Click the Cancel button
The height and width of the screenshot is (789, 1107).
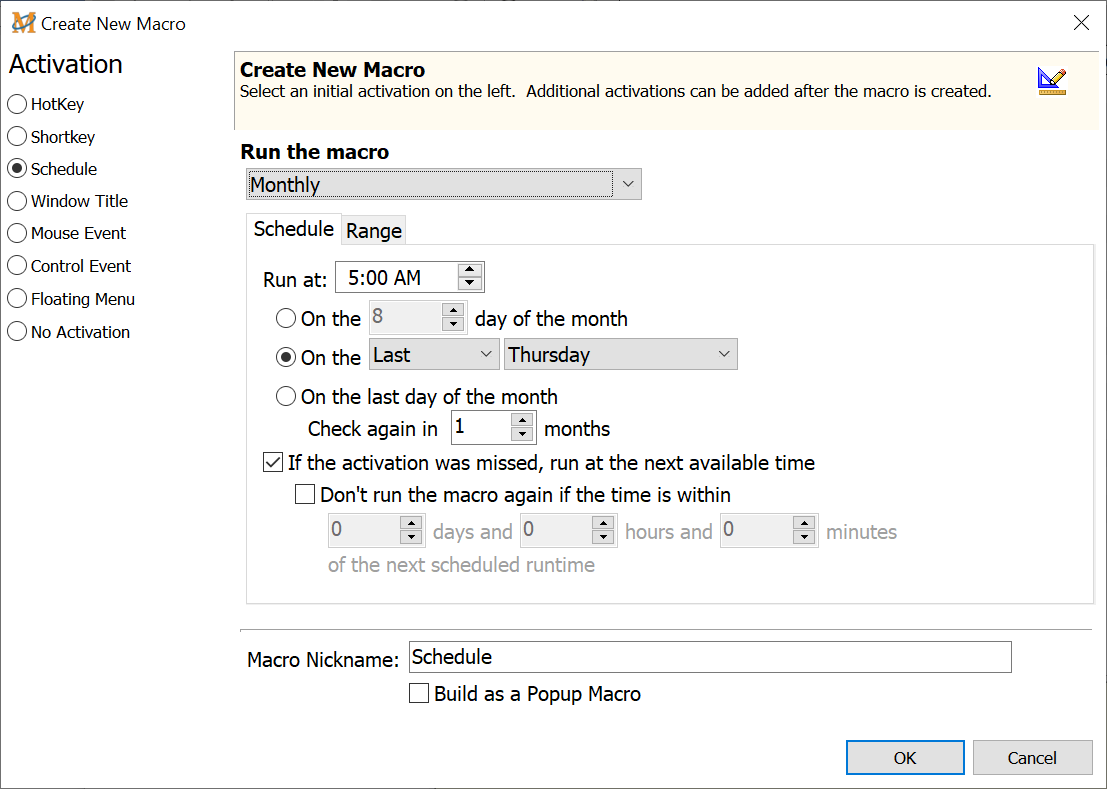pyautogui.click(x=1031, y=758)
